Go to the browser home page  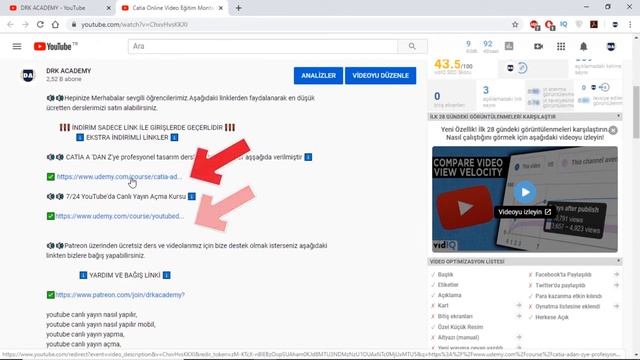(55, 24)
